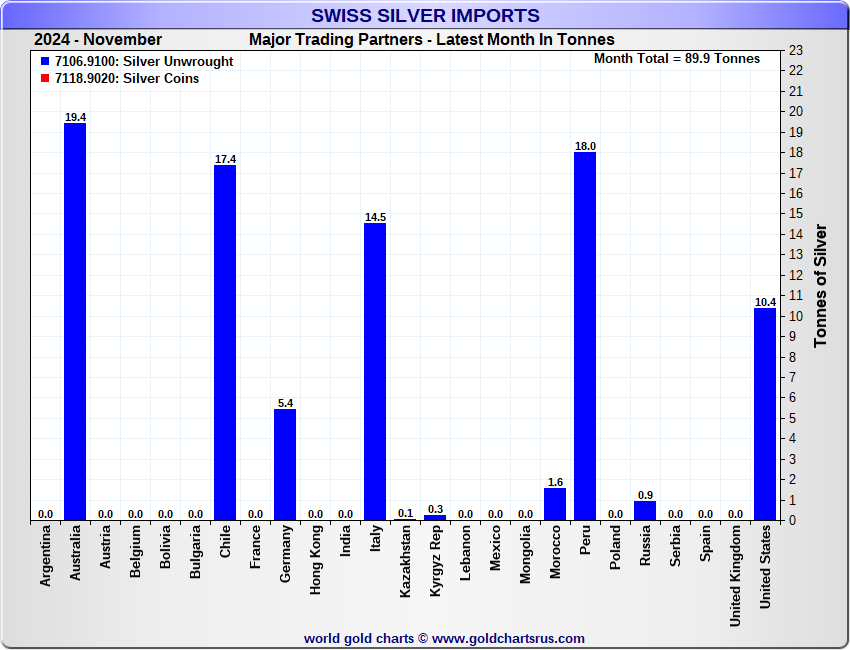Click the Germany axis label
The image size is (850, 650).
tap(285, 554)
